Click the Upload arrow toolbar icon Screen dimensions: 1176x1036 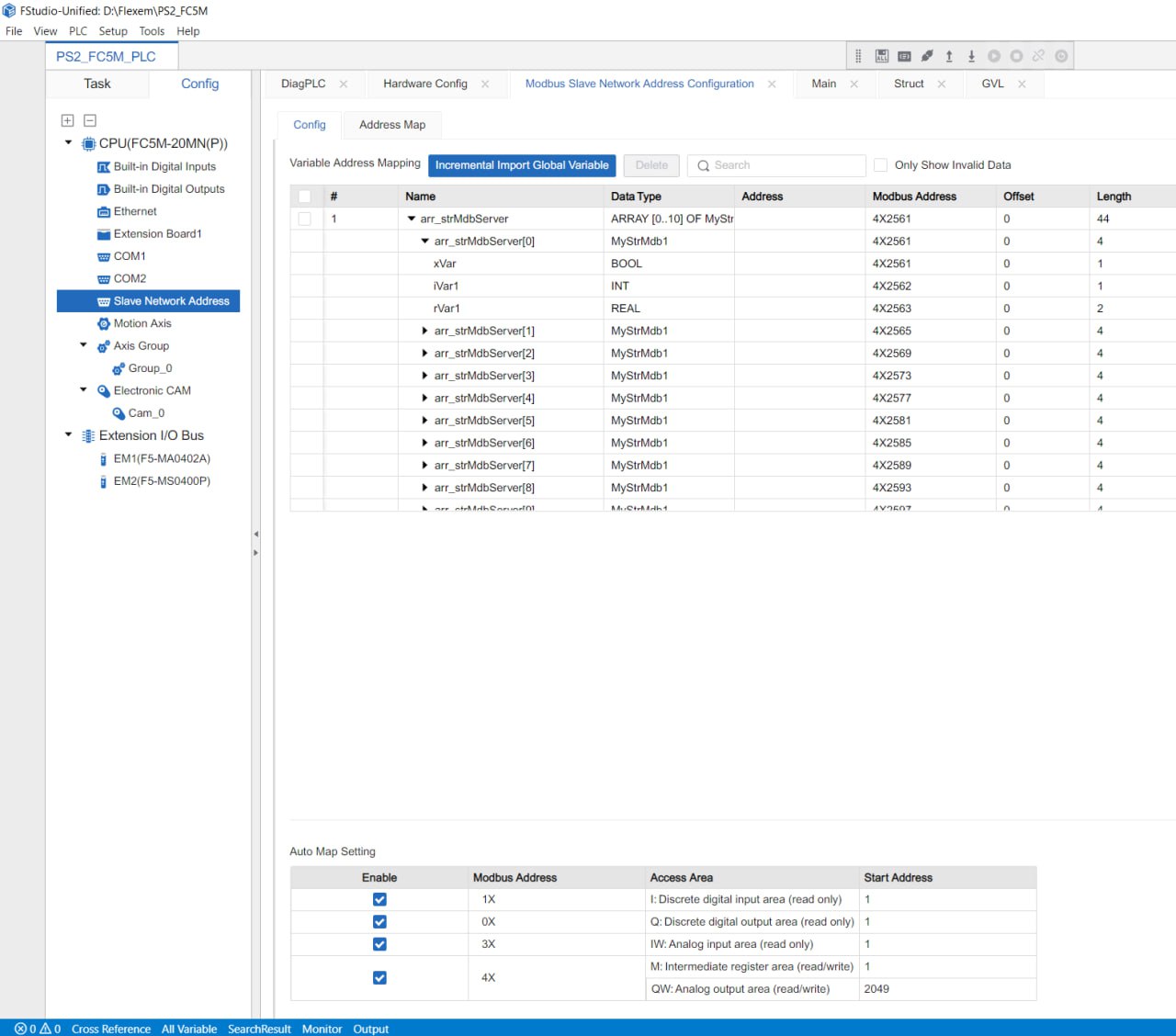click(x=949, y=56)
